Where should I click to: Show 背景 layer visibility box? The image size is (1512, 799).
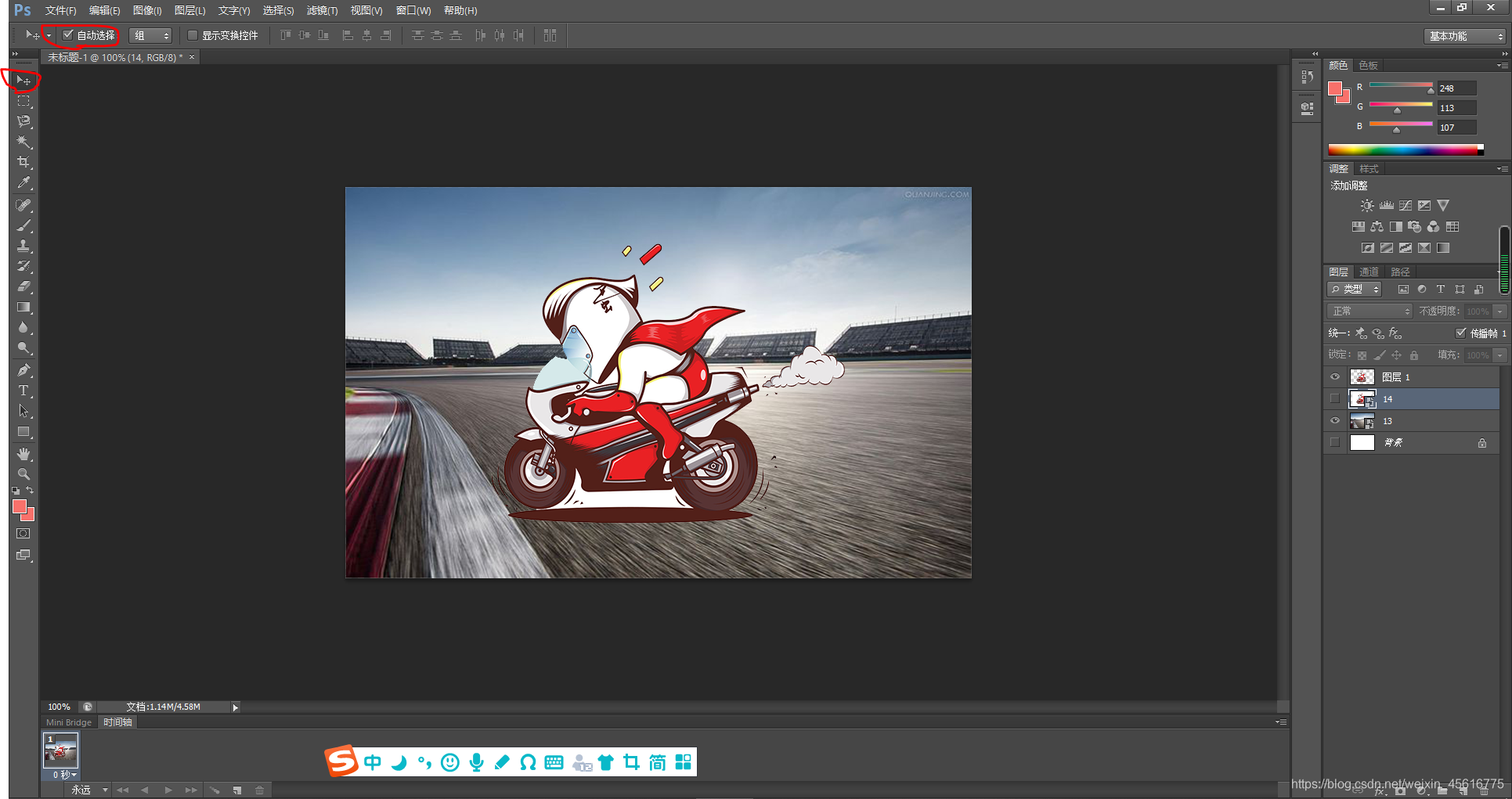click(1335, 442)
